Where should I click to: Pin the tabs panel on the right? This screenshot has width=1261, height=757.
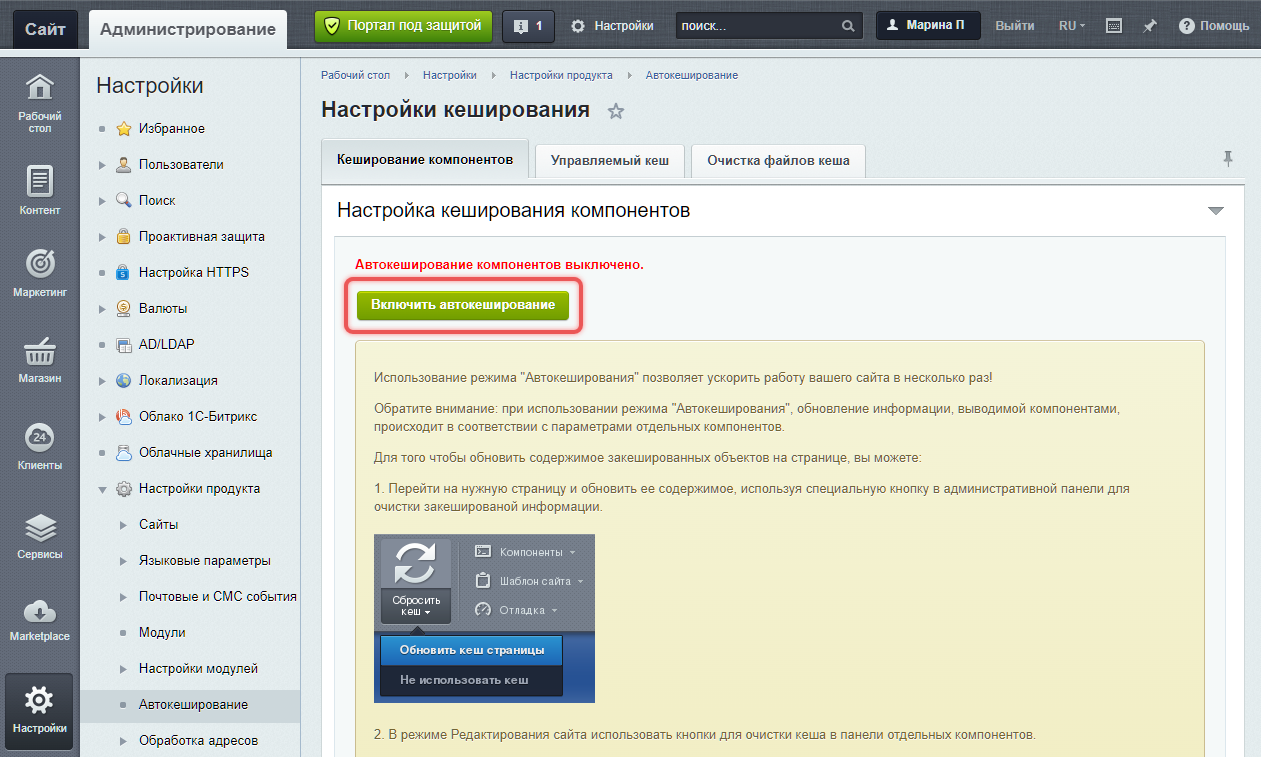[1228, 159]
